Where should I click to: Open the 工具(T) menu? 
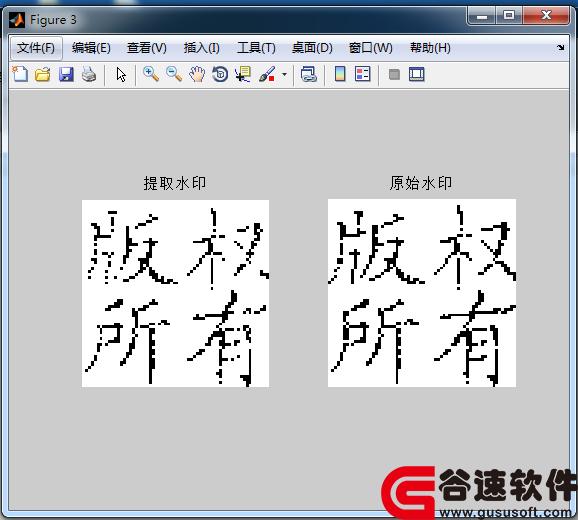256,48
